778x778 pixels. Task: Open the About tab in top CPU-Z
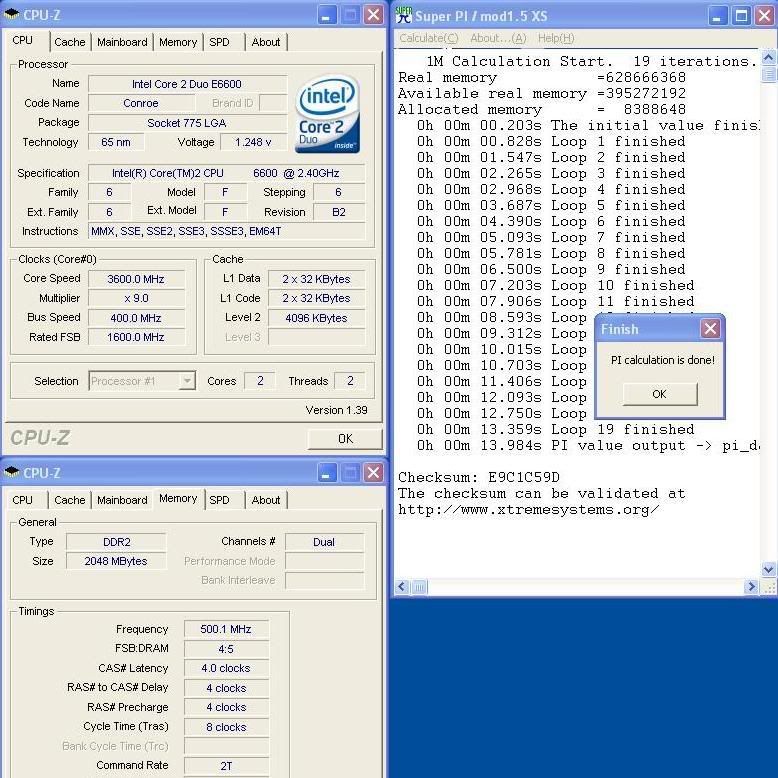coord(266,42)
